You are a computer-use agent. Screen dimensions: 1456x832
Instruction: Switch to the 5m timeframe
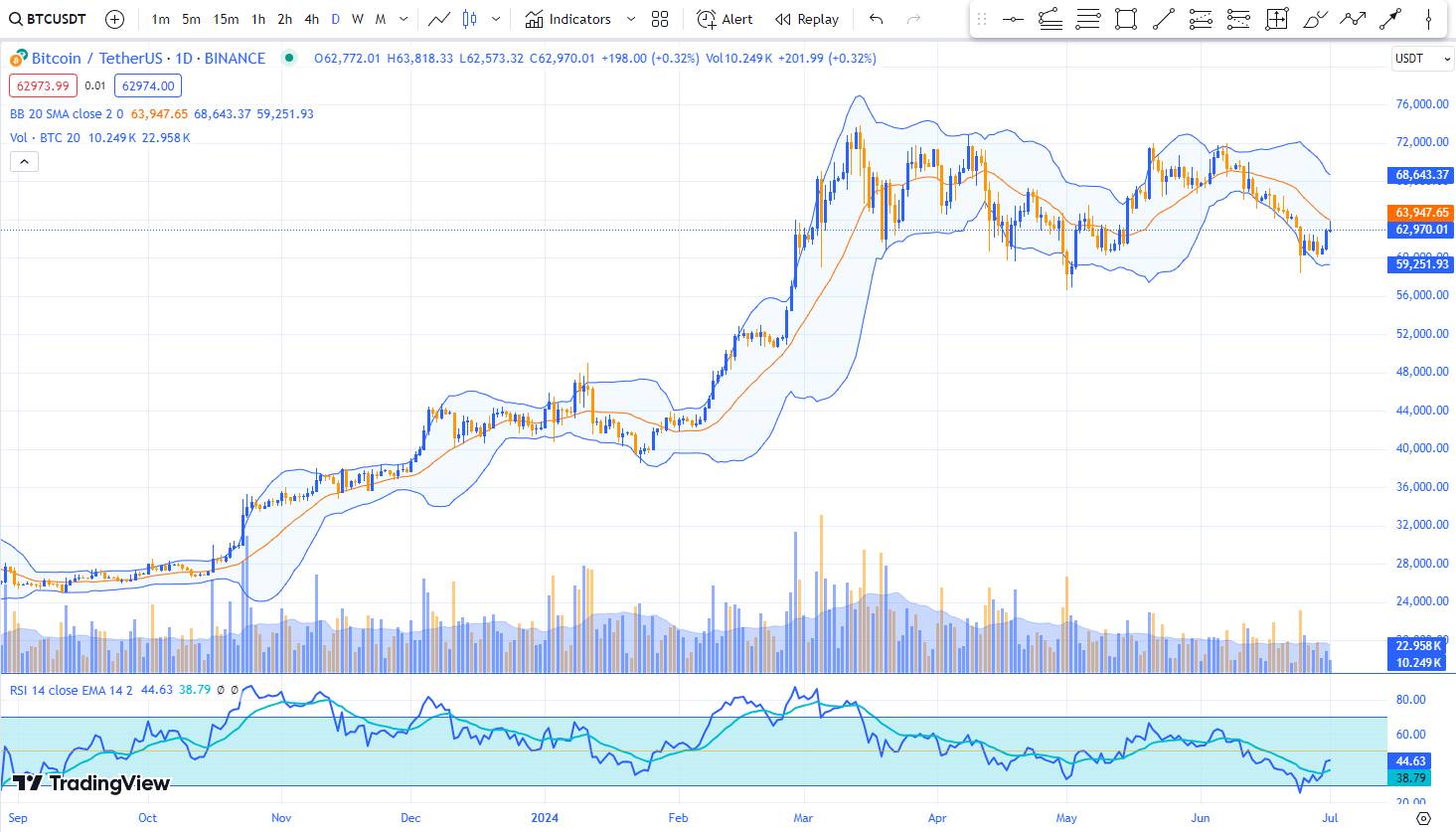(191, 19)
